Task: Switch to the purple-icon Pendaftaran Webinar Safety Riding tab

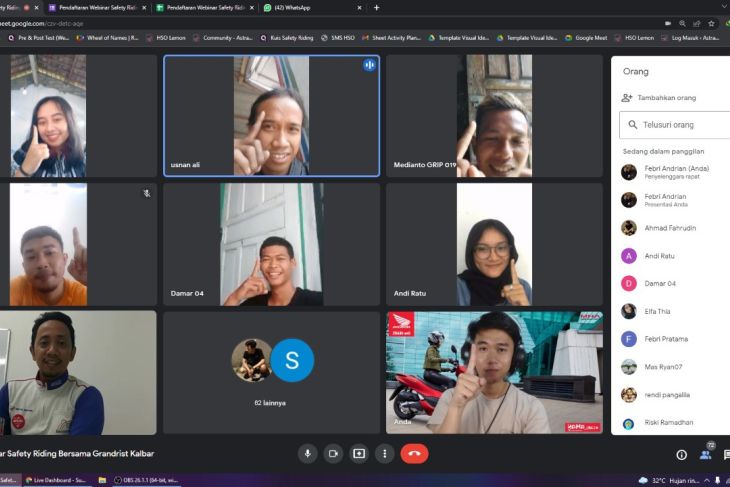Action: 98,8
